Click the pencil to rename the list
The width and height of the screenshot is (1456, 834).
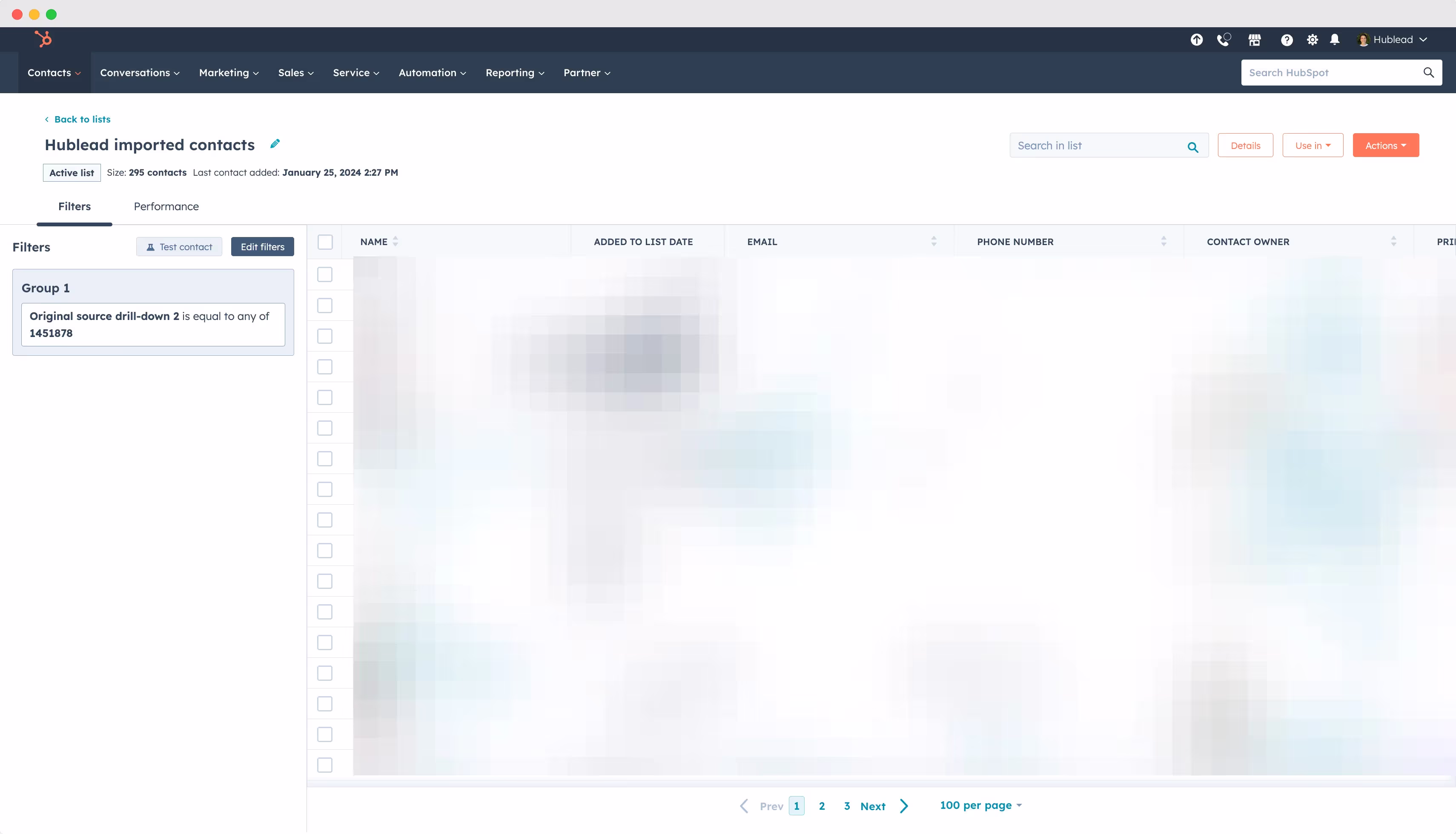click(275, 144)
